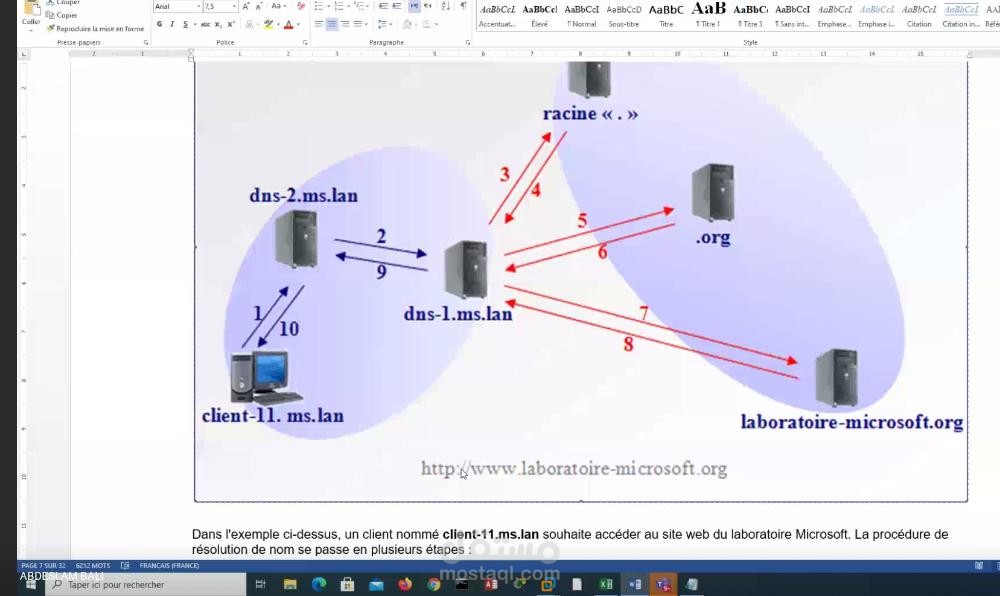Viewport: 1000px width, 596px height.
Task: Toggle show paragraph marks (¶)
Action: [464, 6]
